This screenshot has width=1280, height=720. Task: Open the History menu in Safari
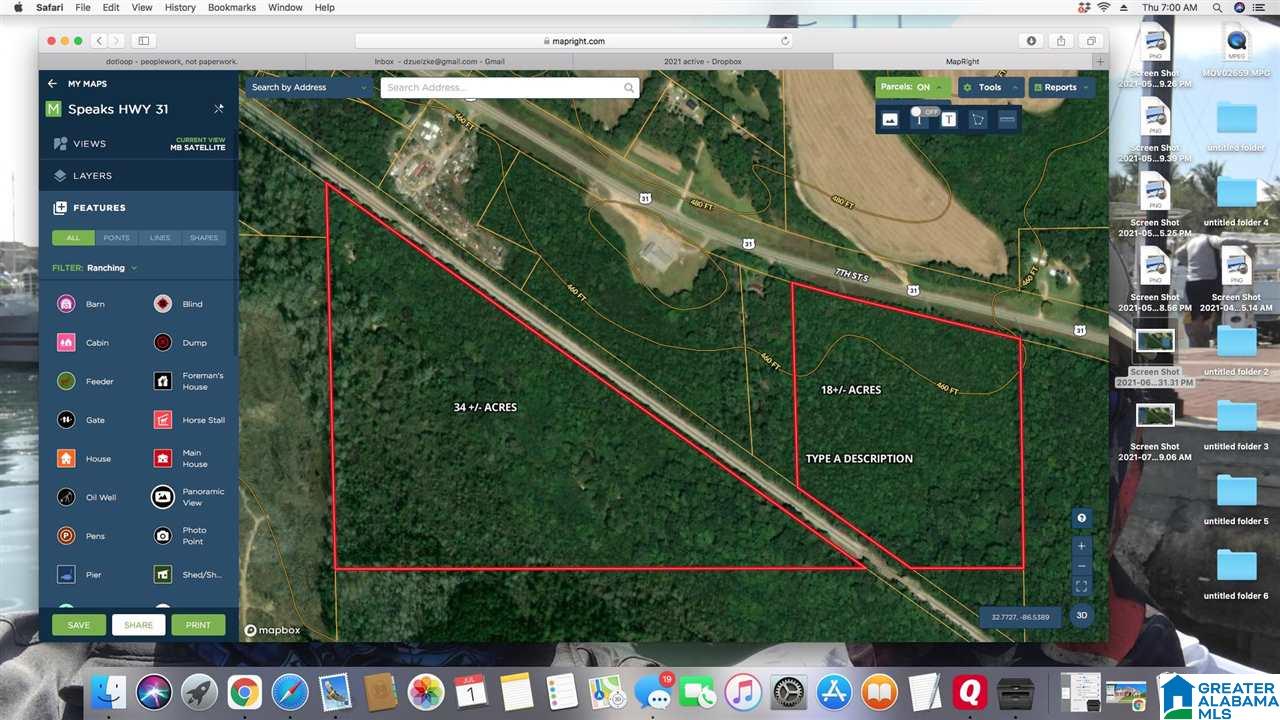tap(180, 7)
